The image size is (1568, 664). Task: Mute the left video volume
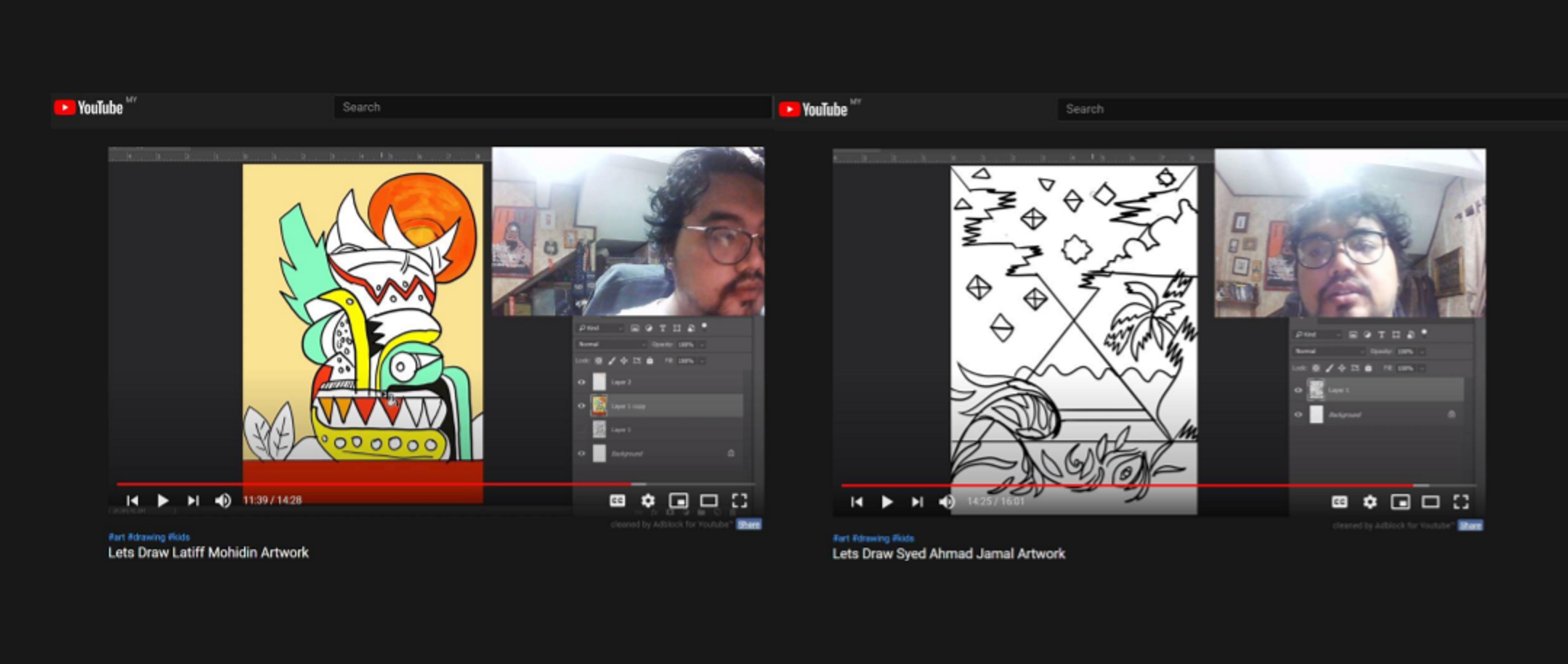coord(223,501)
